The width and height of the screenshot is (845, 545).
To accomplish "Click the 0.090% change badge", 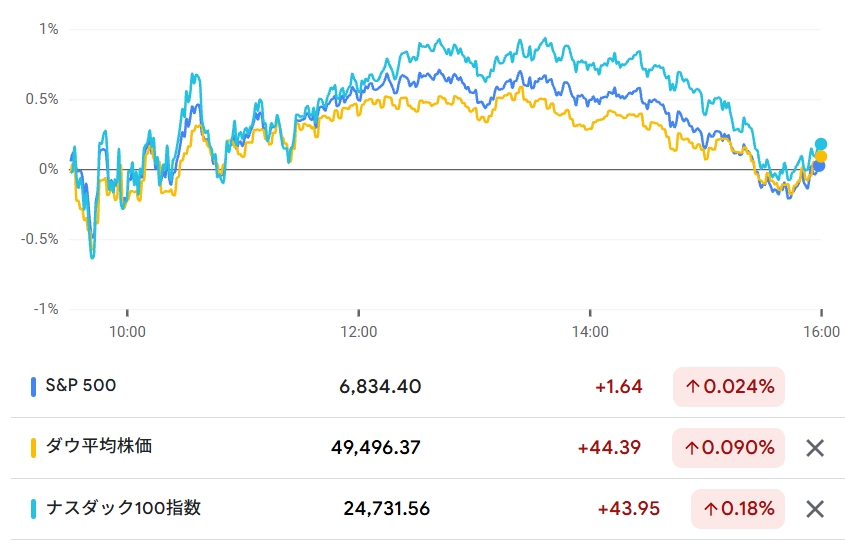I will tap(738, 448).
